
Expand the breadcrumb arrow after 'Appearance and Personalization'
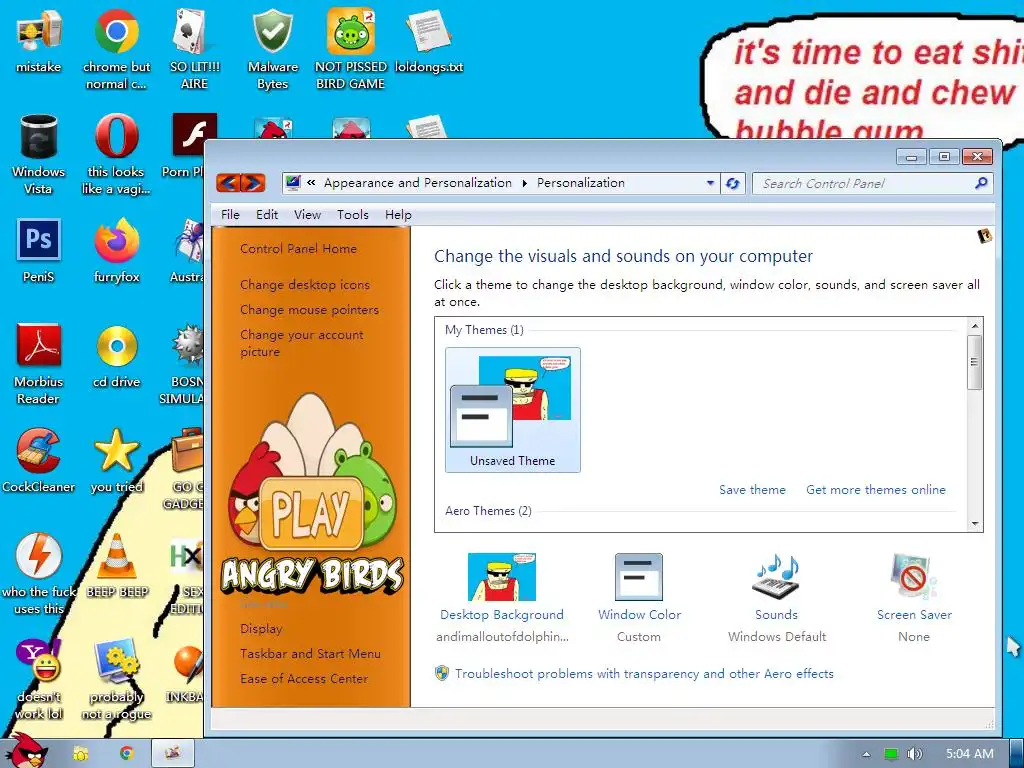524,184
